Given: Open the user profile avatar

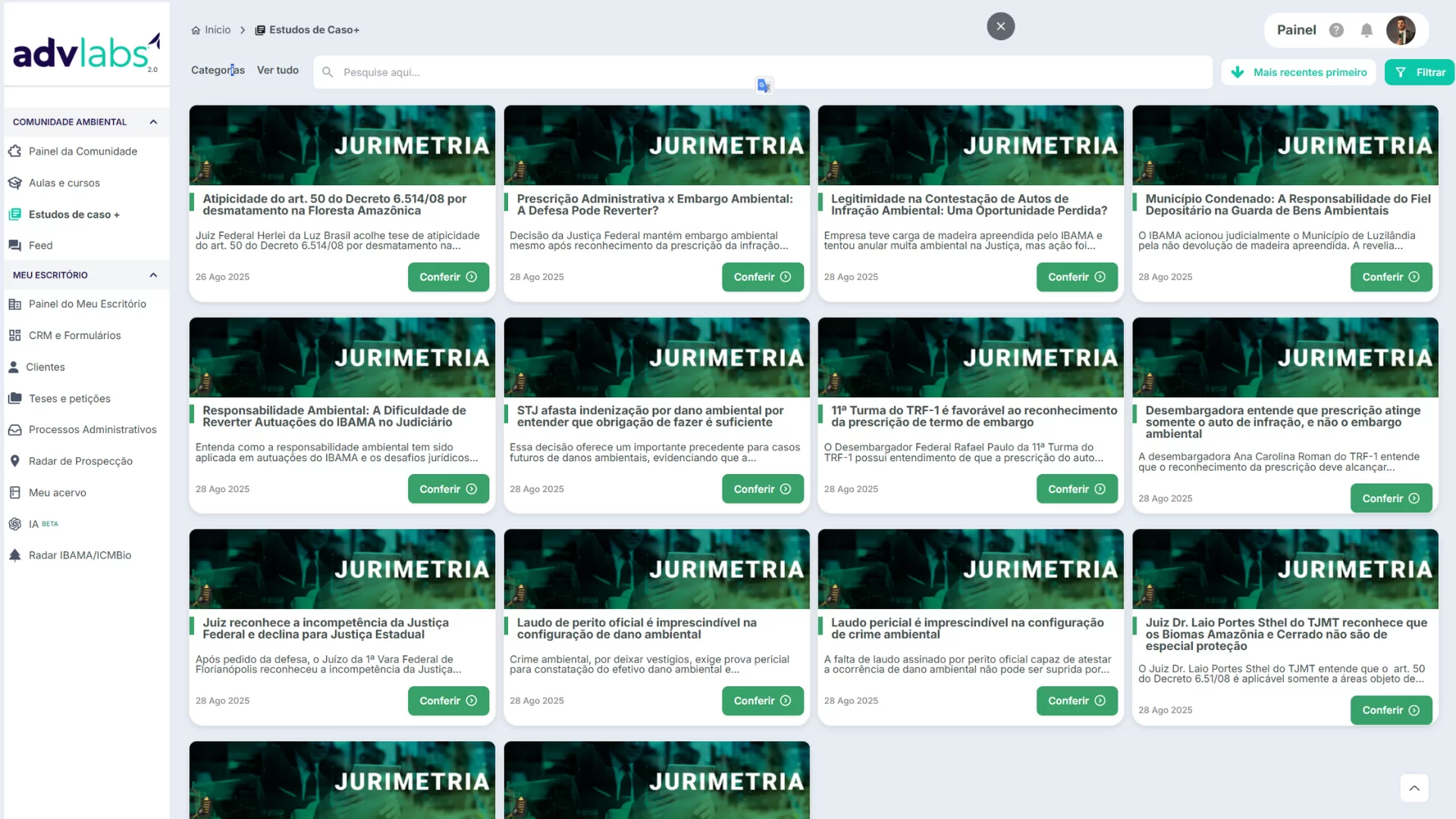Looking at the screenshot, I should (x=1400, y=30).
